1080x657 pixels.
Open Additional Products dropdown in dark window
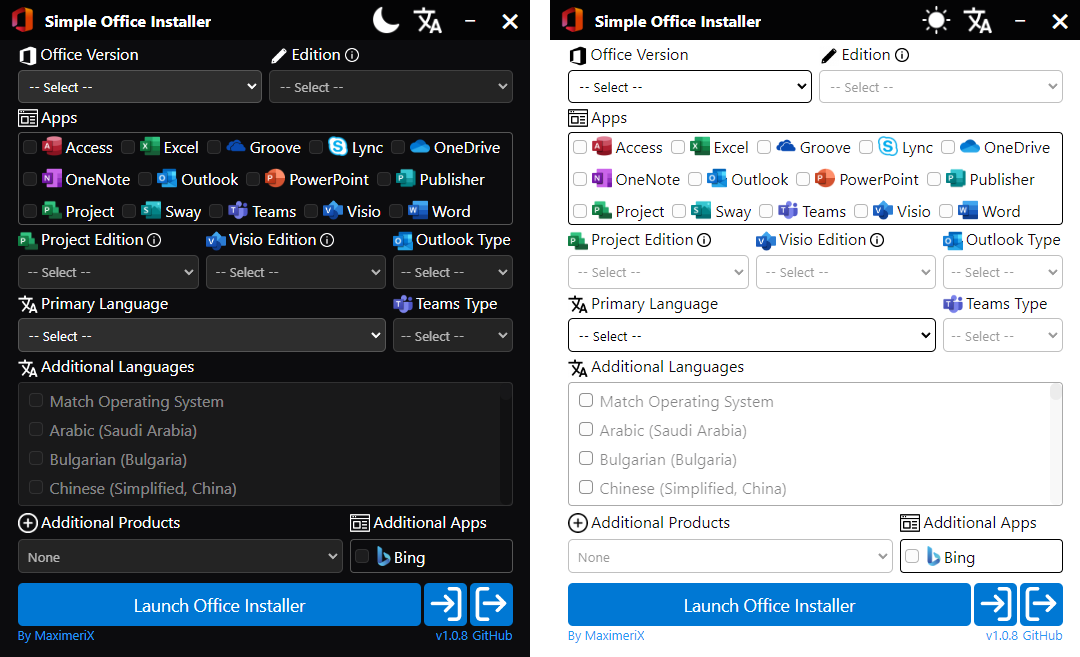[x=180, y=557]
